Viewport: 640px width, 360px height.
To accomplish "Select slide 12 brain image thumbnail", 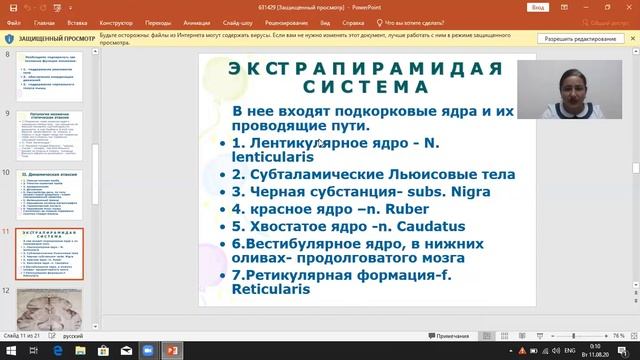I will tap(49, 309).
